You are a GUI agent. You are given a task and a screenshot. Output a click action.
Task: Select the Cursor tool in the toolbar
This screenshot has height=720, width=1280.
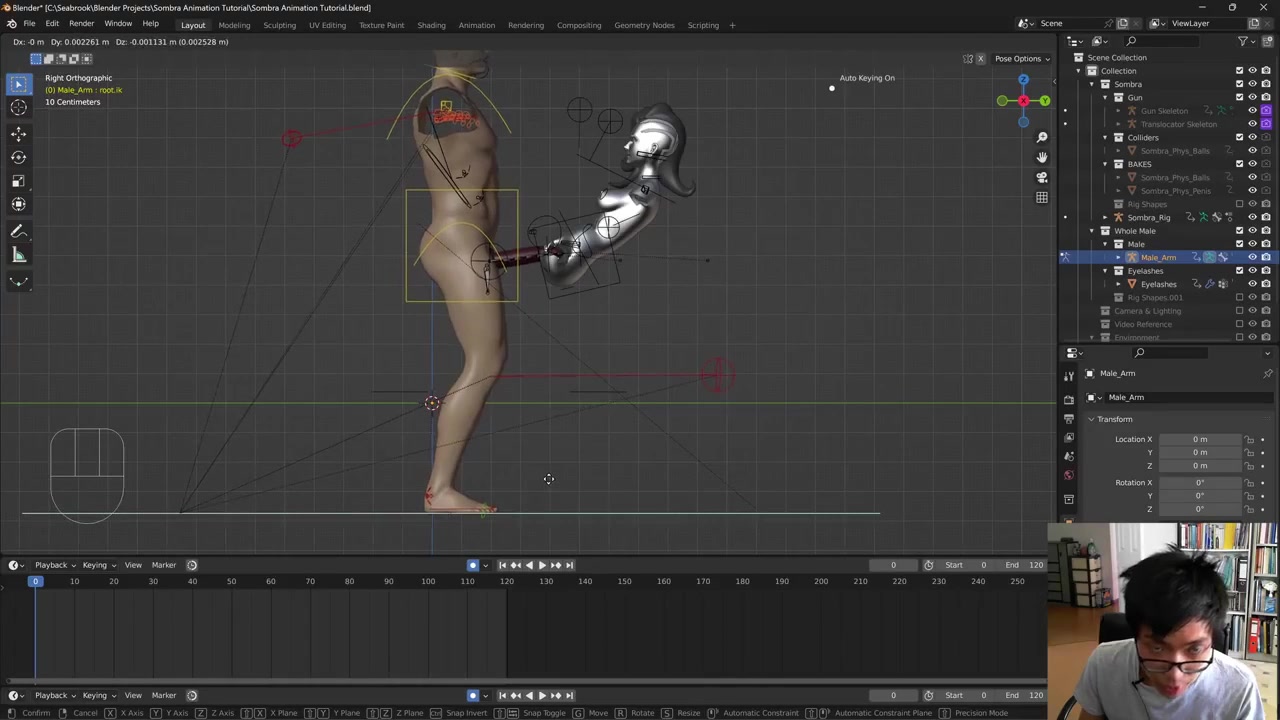[18, 108]
